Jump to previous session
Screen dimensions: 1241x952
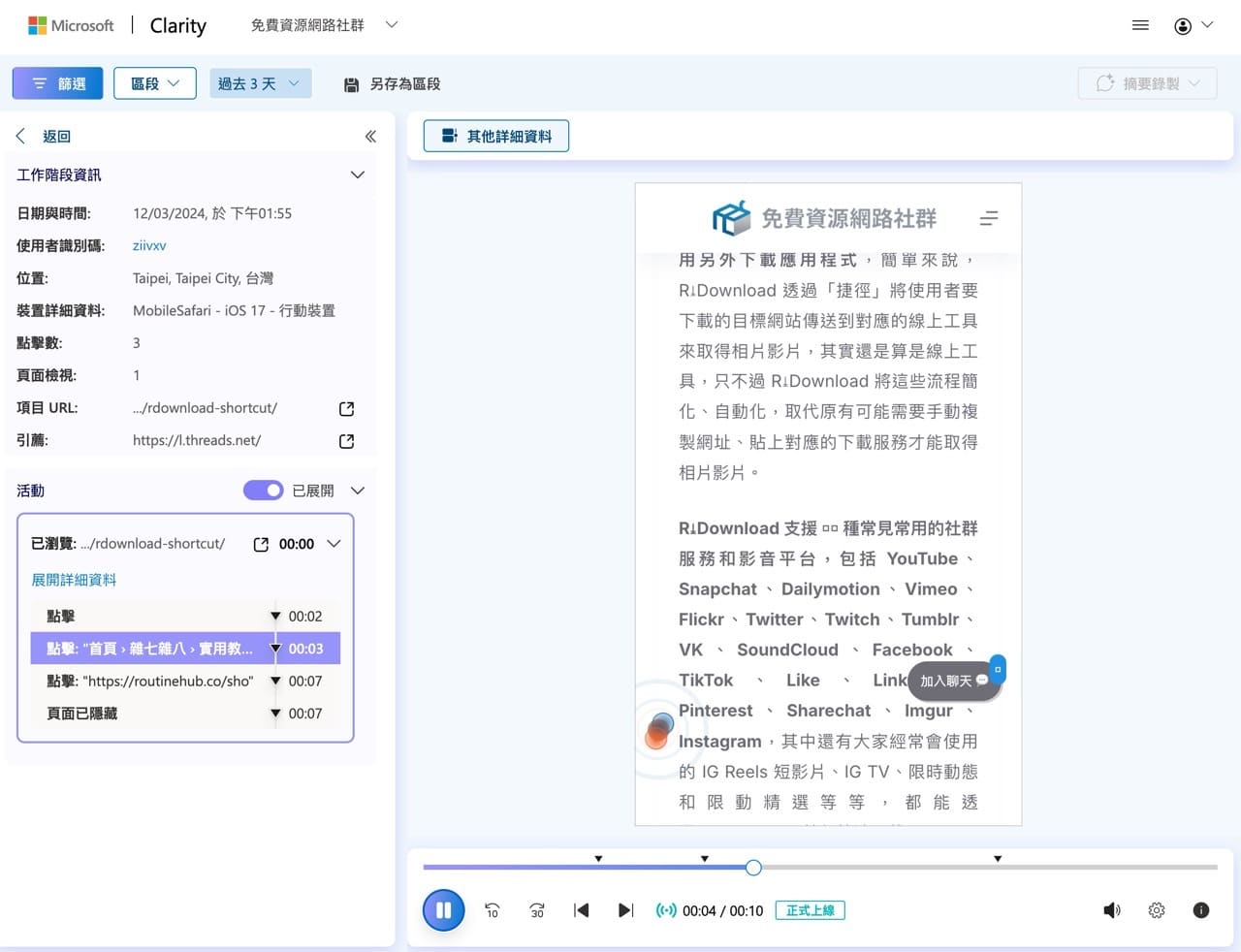[582, 910]
